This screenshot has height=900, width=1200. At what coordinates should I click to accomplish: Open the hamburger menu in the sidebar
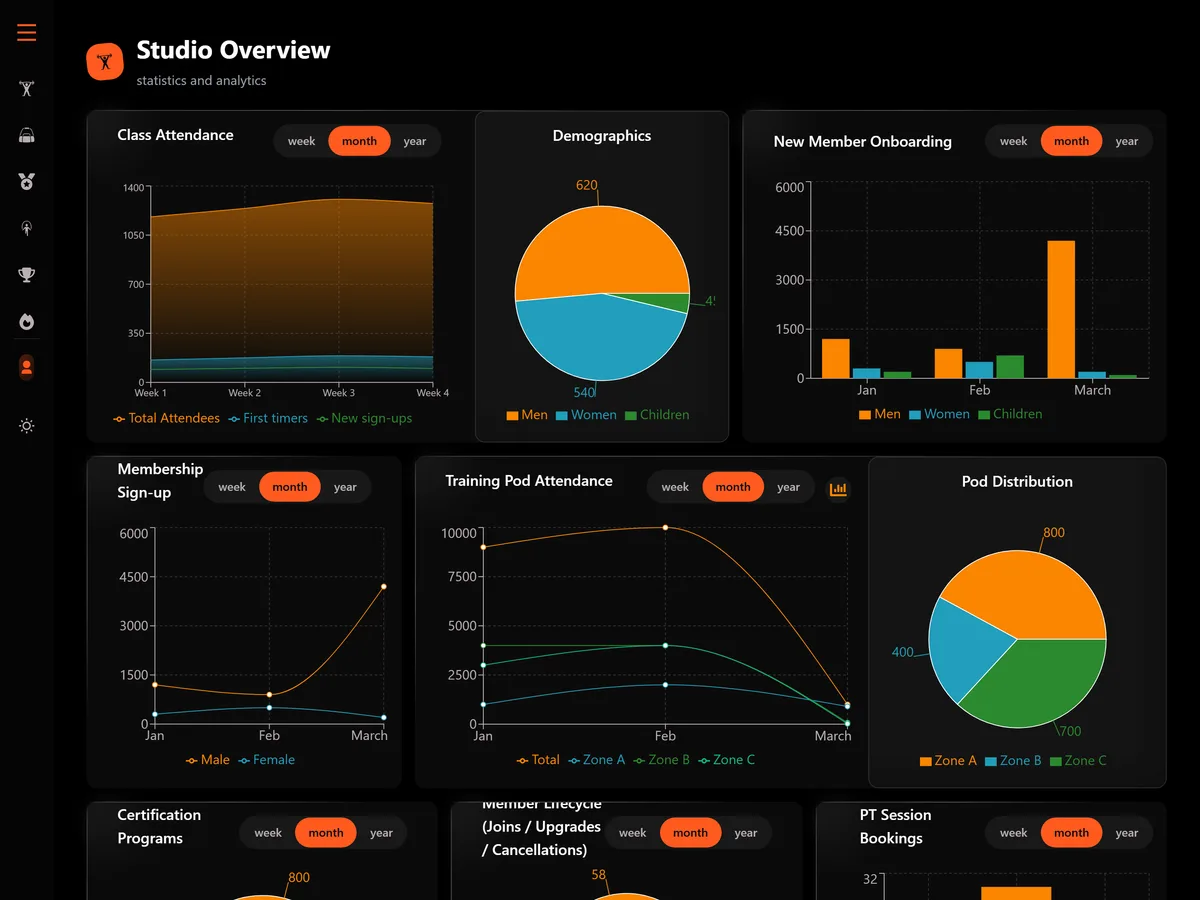click(27, 33)
